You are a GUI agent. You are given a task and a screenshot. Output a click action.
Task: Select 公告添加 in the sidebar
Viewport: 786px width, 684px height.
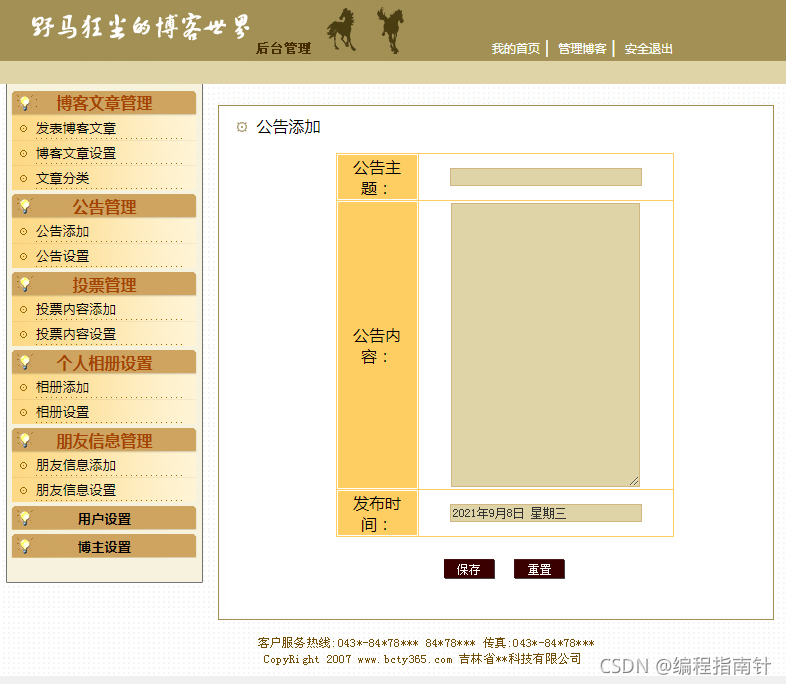coord(62,232)
